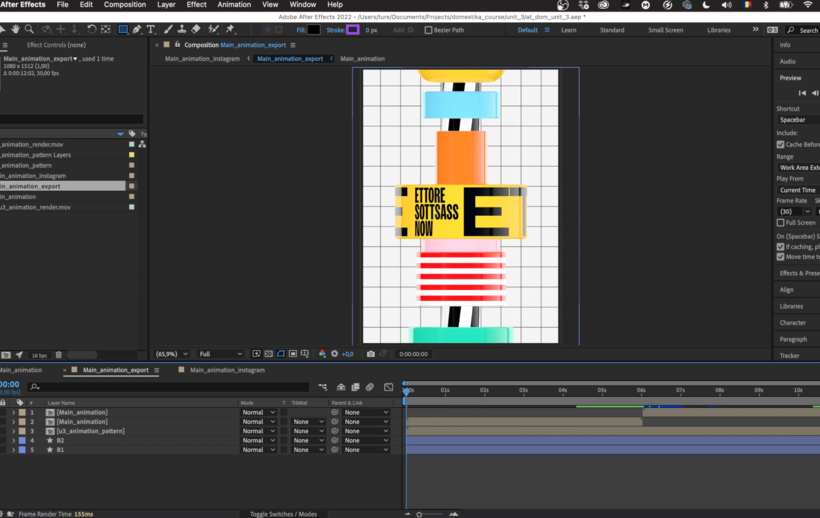Viewport: 820px width, 518px height.
Task: Open TrkMat dropdown for layer 2
Action: click(308, 422)
